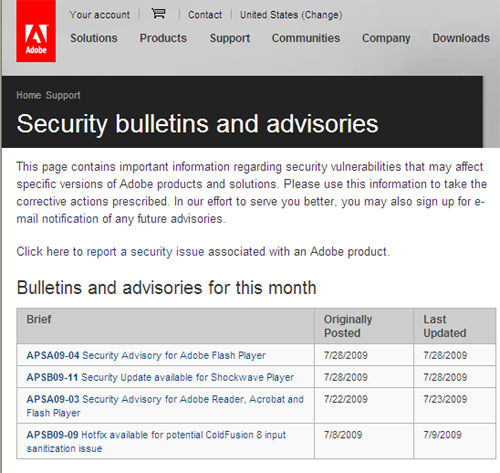Image resolution: width=500 pixels, height=473 pixels.
Task: Open the Company menu
Action: coord(386,38)
